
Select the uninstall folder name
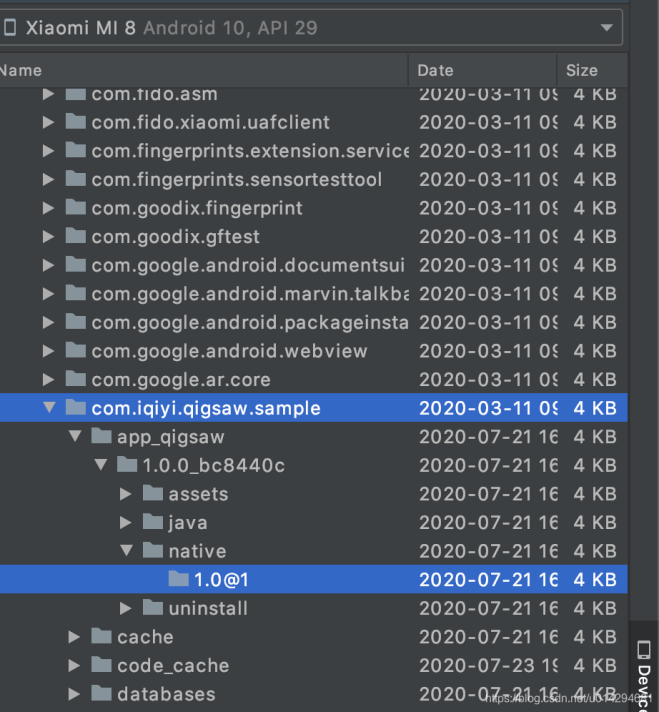pyautogui.click(x=208, y=609)
